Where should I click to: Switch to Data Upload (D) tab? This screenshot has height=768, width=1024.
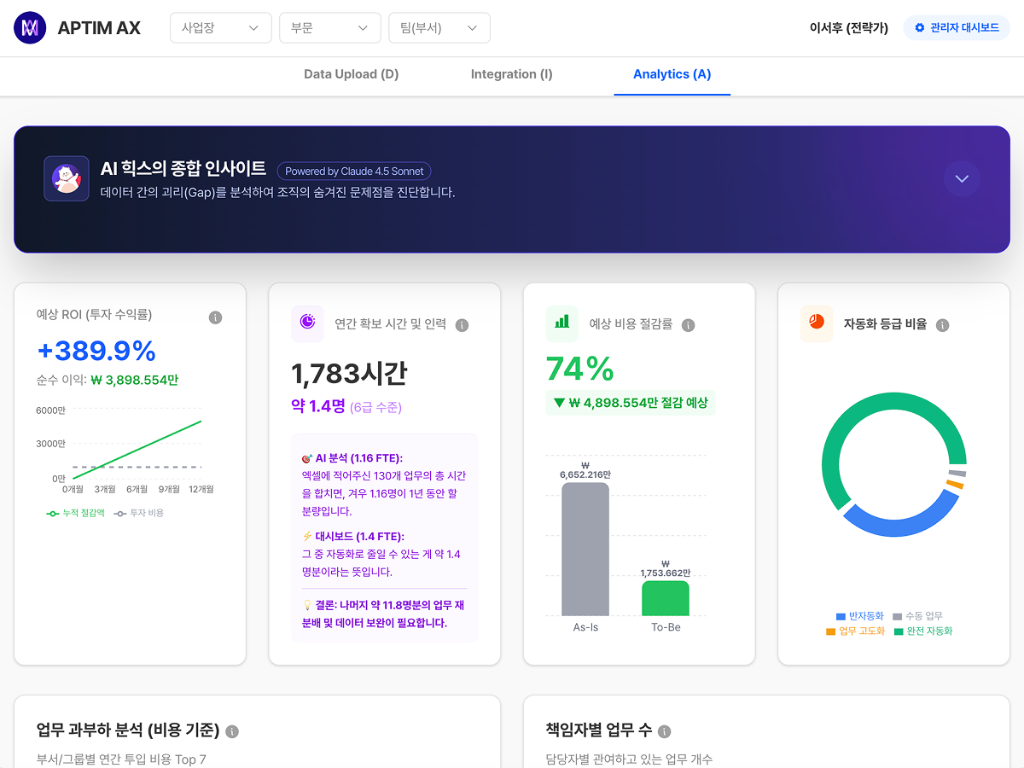(x=351, y=74)
